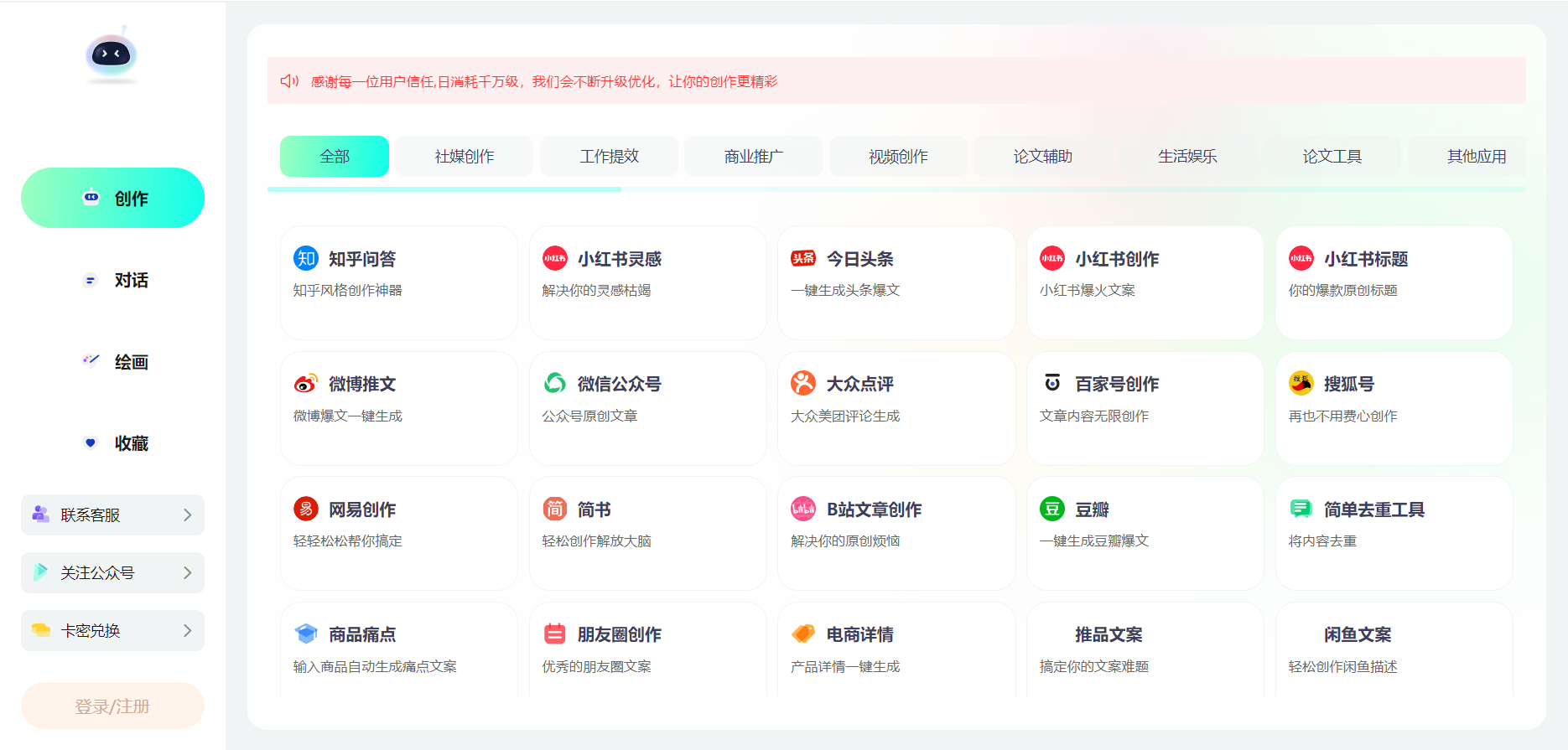
Task: Click the 小红书创作 red icon
Action: pyautogui.click(x=1052, y=258)
